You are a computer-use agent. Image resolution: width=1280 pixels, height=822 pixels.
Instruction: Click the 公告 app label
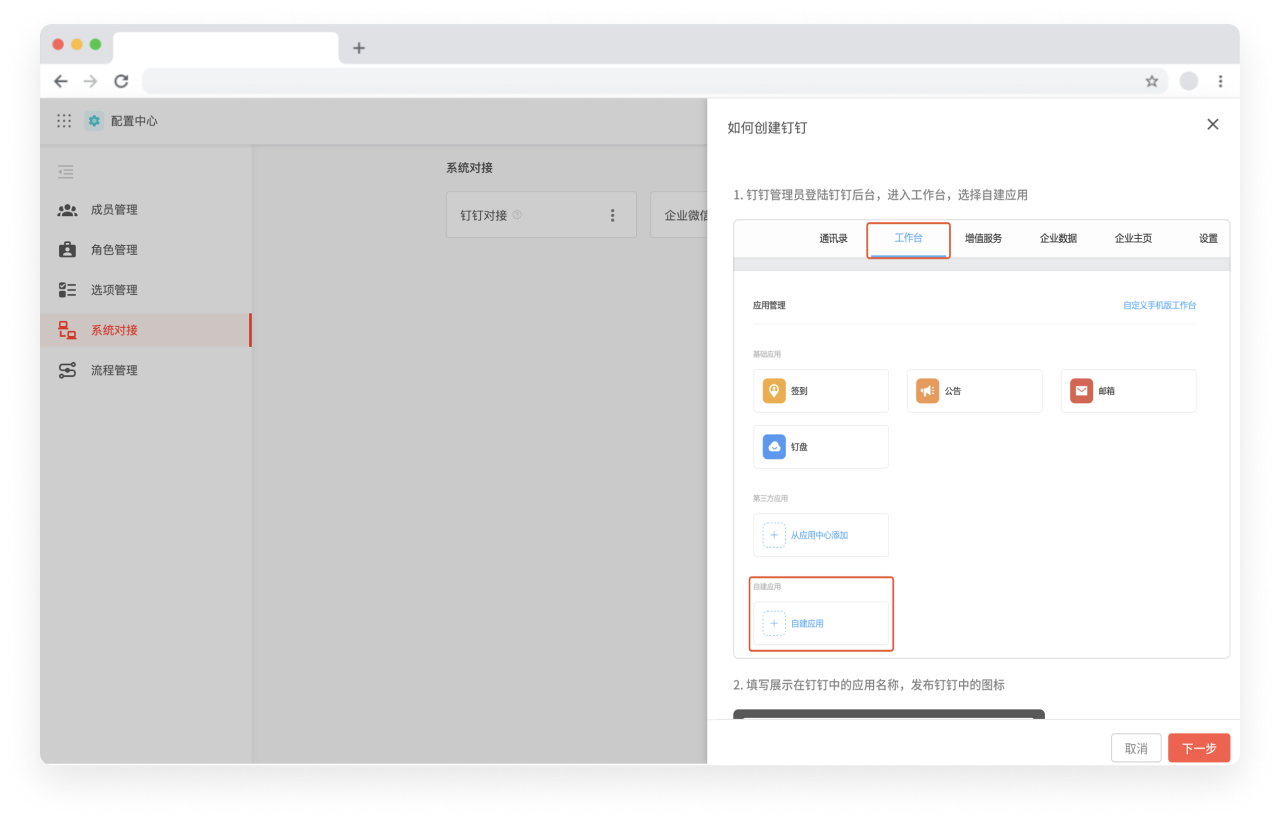tap(953, 391)
